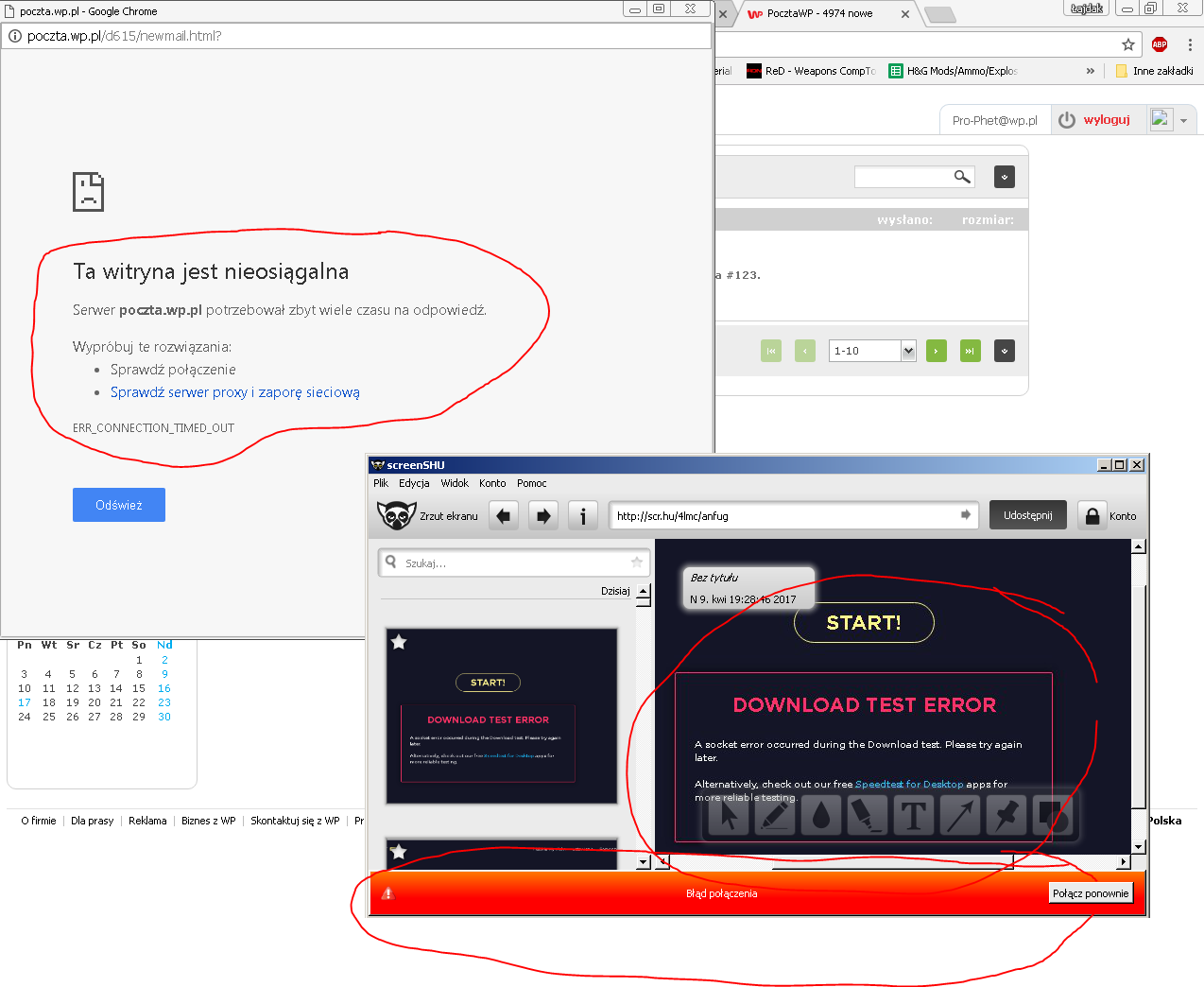Open the Speedtest for Desktop link
Screen dimensions: 1204x987
point(909,785)
